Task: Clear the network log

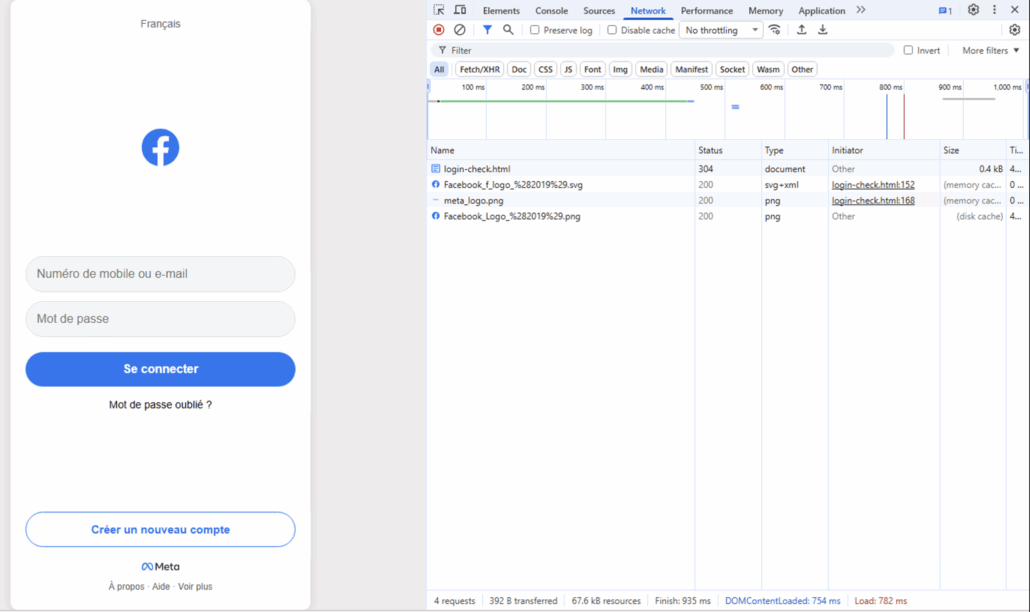Action: 460,30
